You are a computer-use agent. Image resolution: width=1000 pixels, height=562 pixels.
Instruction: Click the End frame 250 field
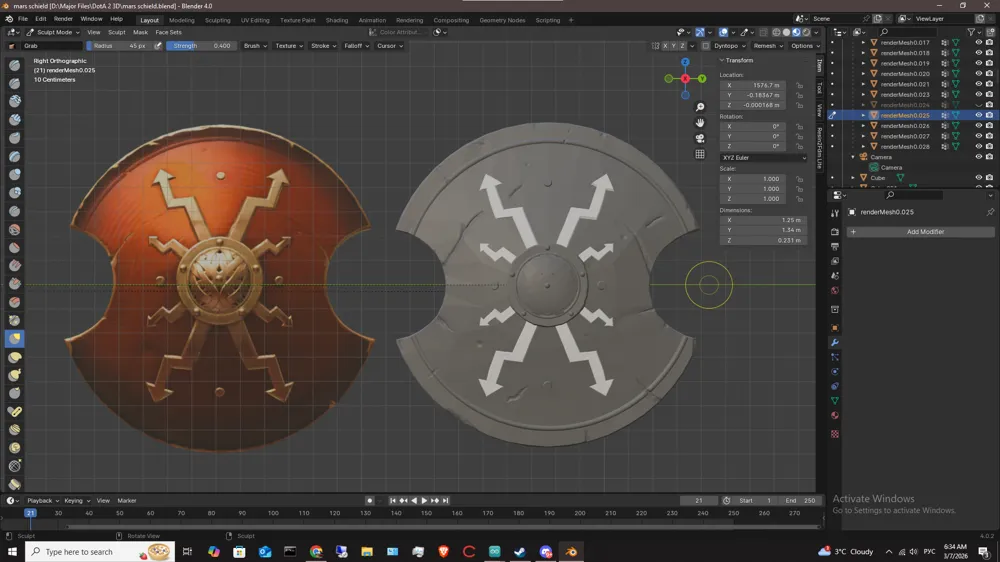click(x=801, y=501)
